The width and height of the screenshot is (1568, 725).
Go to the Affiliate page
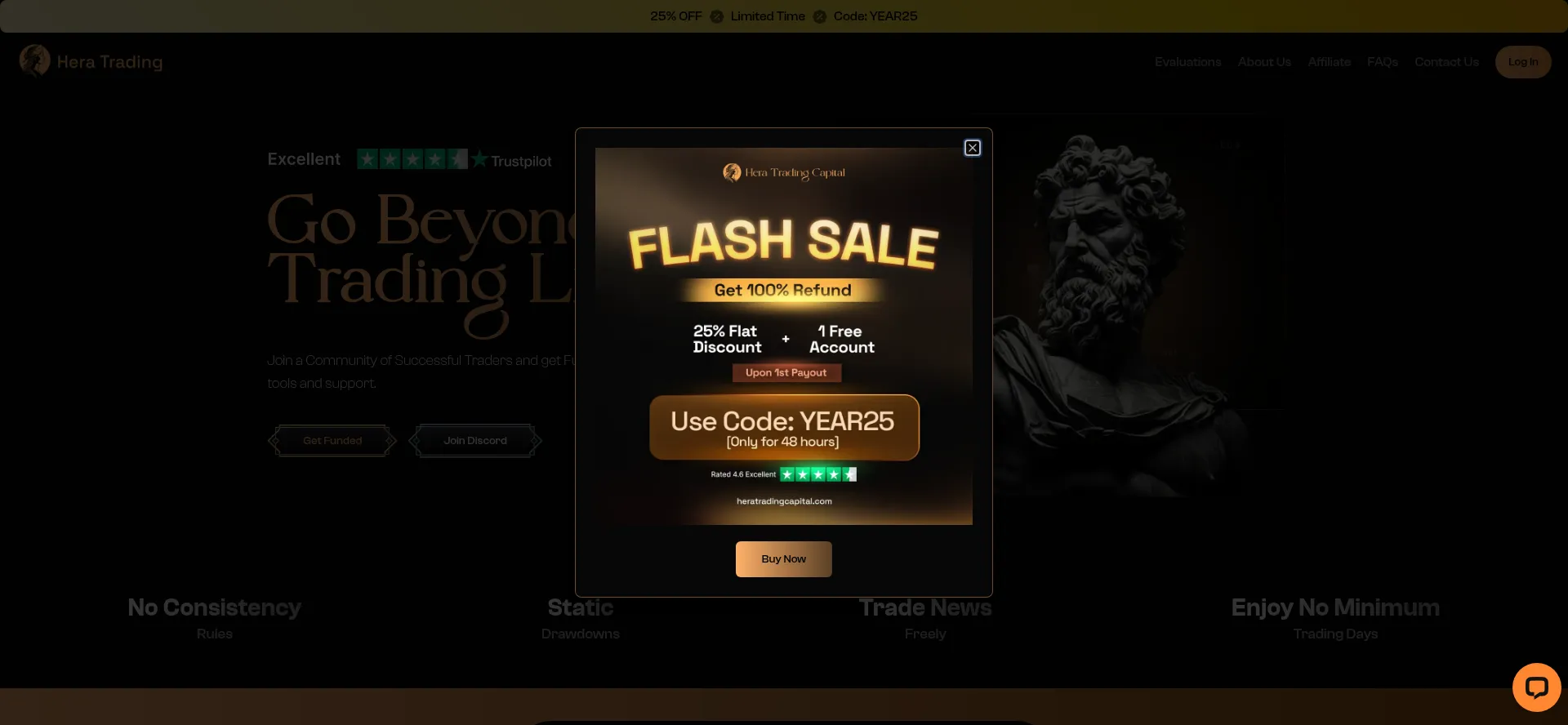click(1329, 62)
